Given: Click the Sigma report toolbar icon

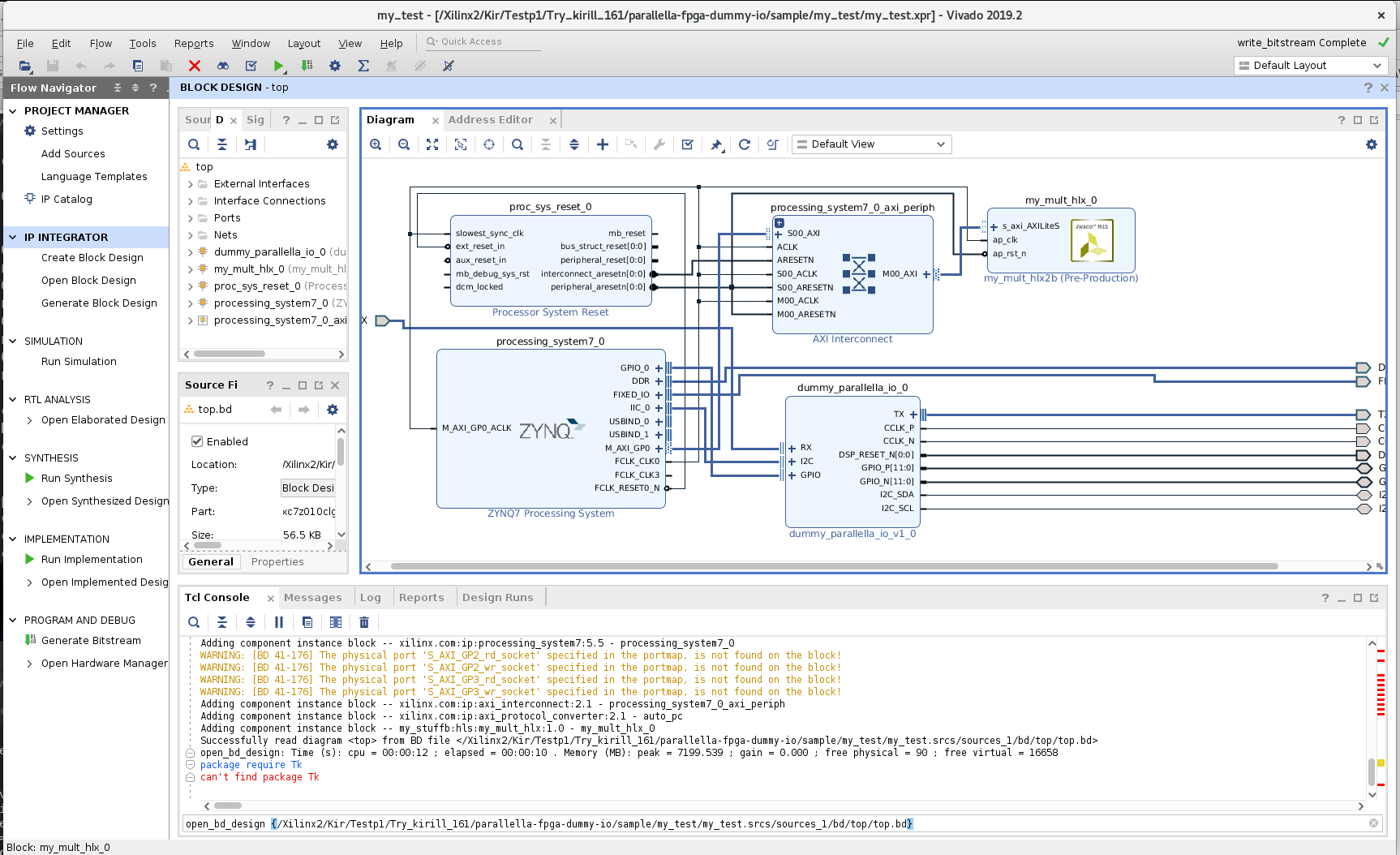Looking at the screenshot, I should click(363, 66).
